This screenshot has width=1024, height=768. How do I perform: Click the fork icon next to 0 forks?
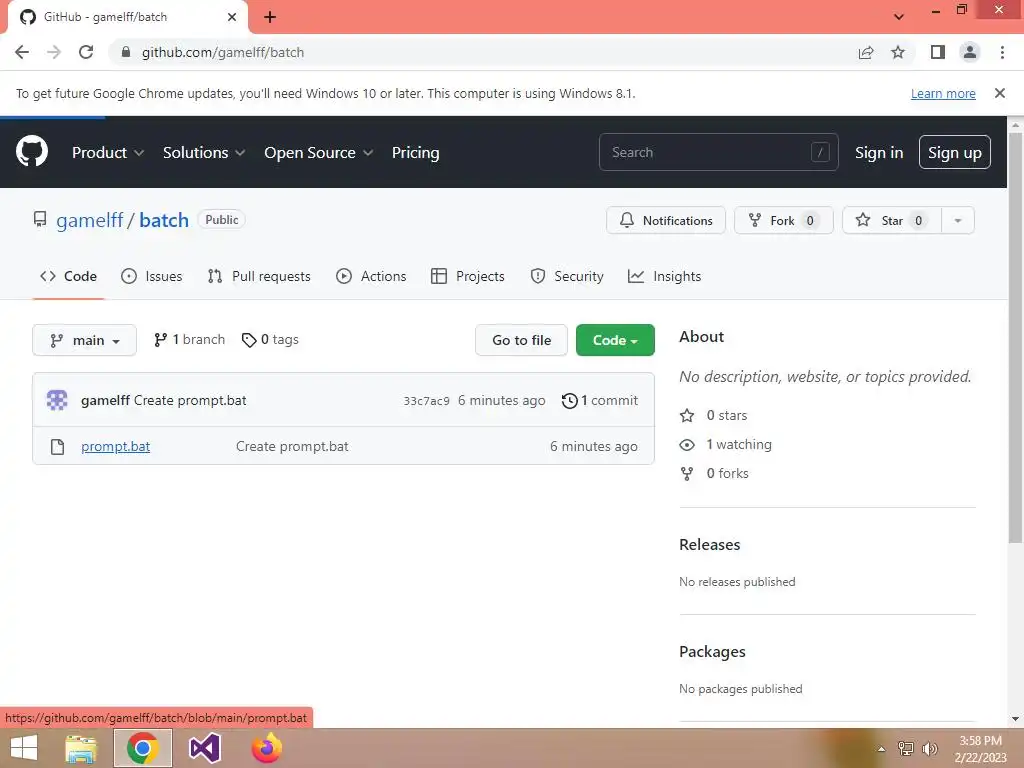coord(687,473)
